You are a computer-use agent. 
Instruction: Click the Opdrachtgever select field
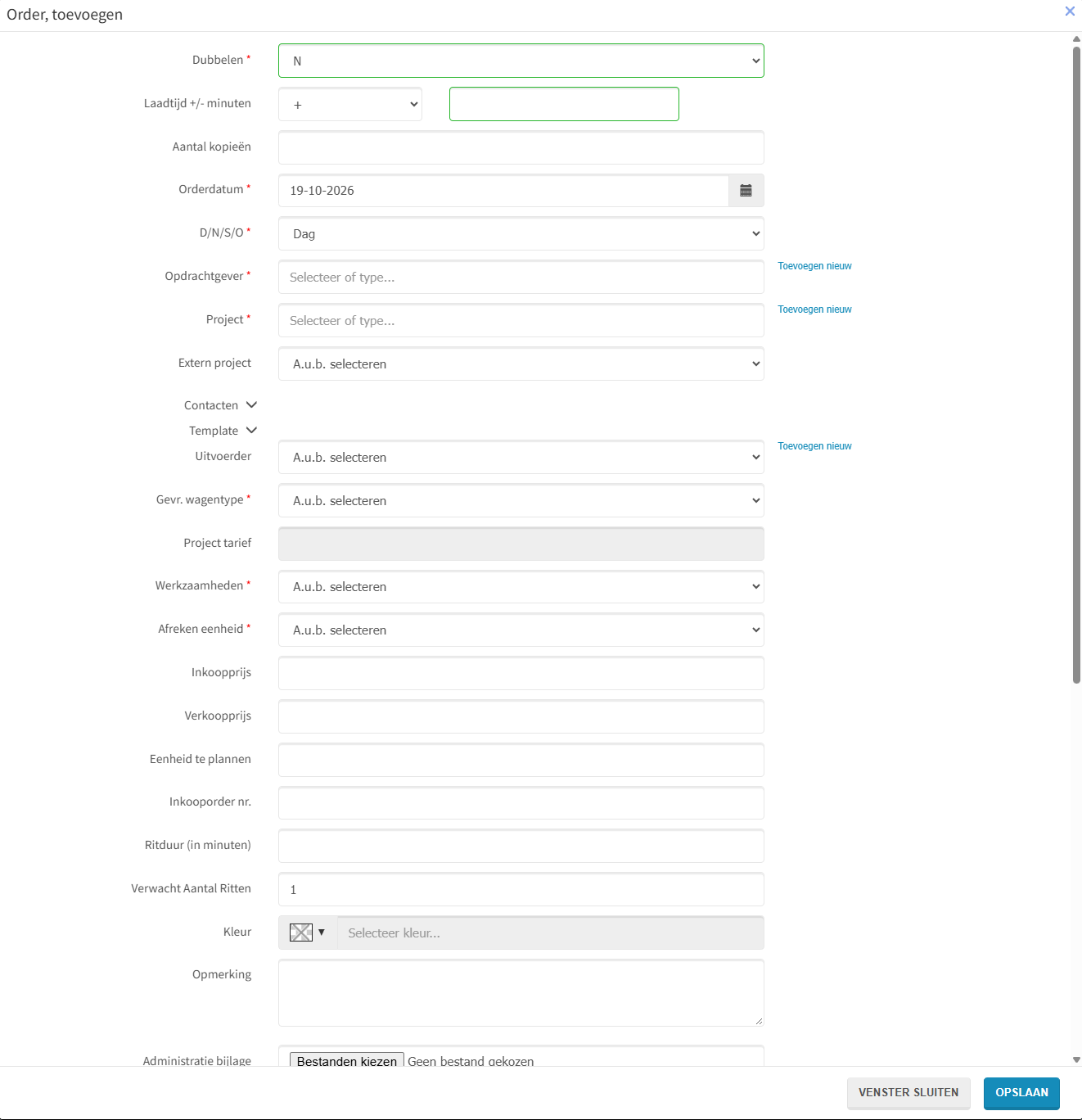click(x=521, y=278)
